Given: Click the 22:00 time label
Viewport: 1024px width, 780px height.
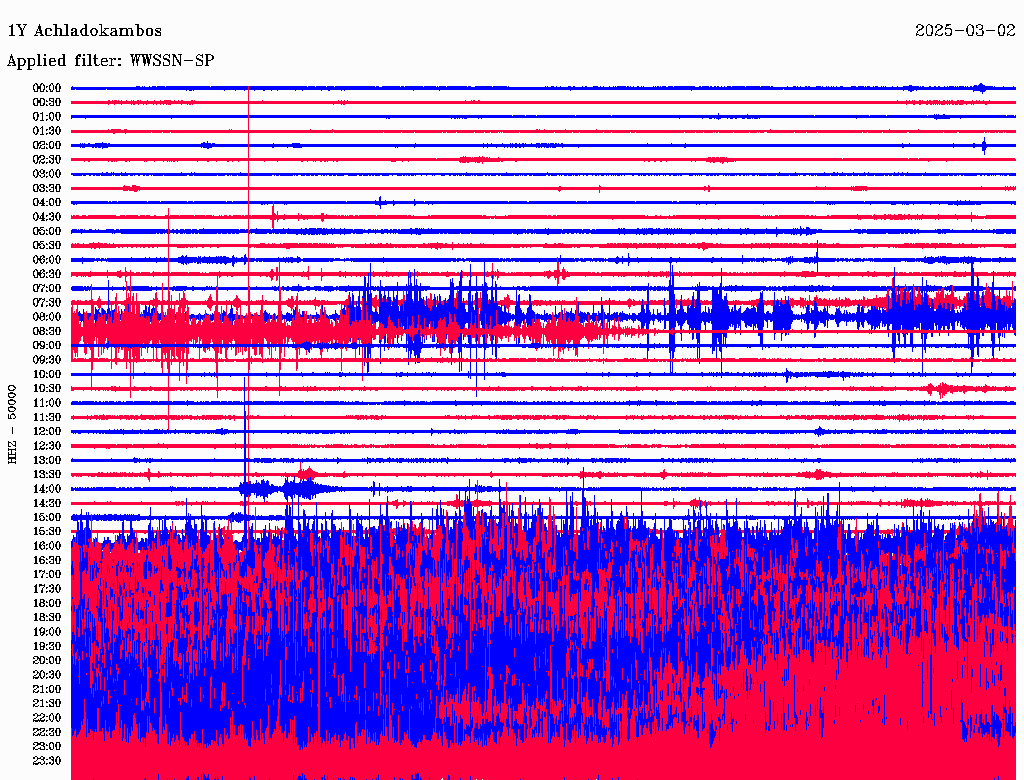Looking at the screenshot, I should (x=47, y=718).
